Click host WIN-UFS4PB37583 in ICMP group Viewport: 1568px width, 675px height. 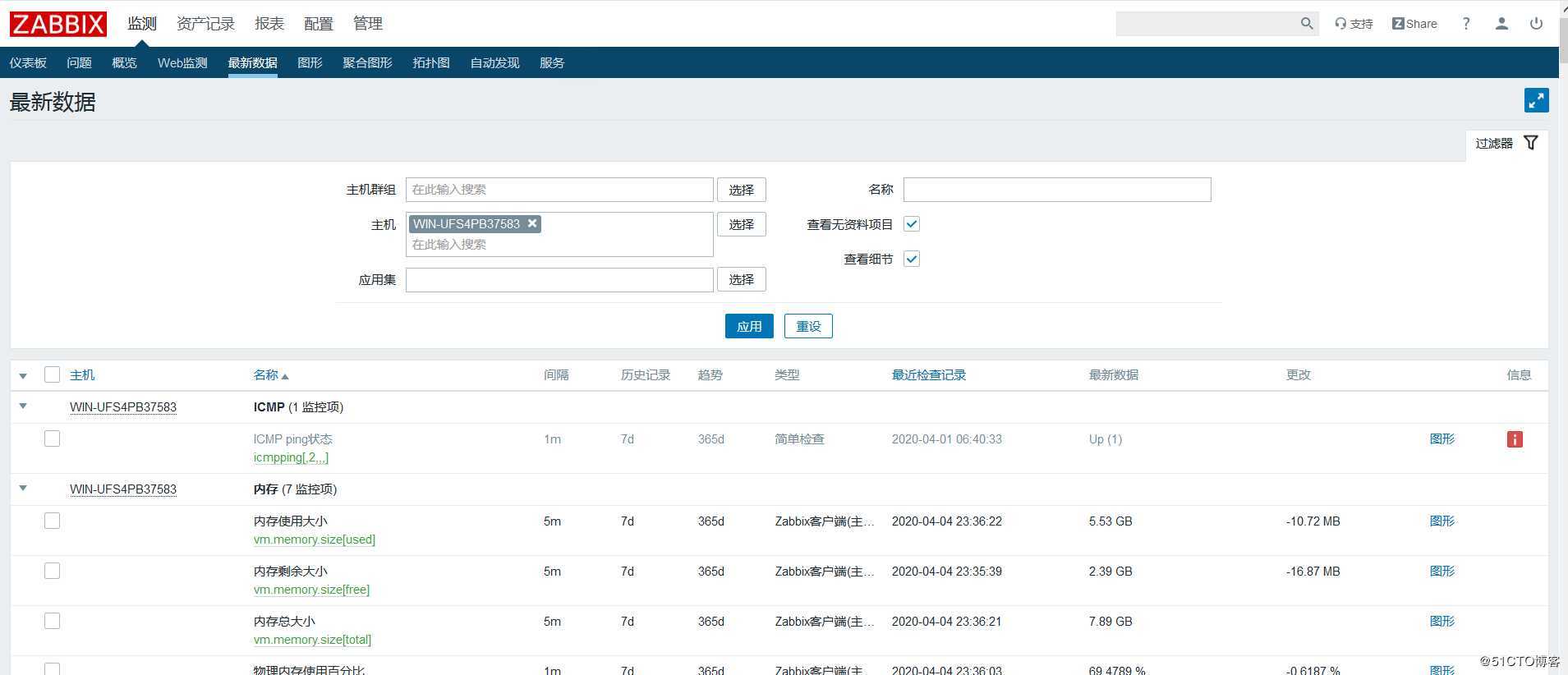[x=123, y=406]
